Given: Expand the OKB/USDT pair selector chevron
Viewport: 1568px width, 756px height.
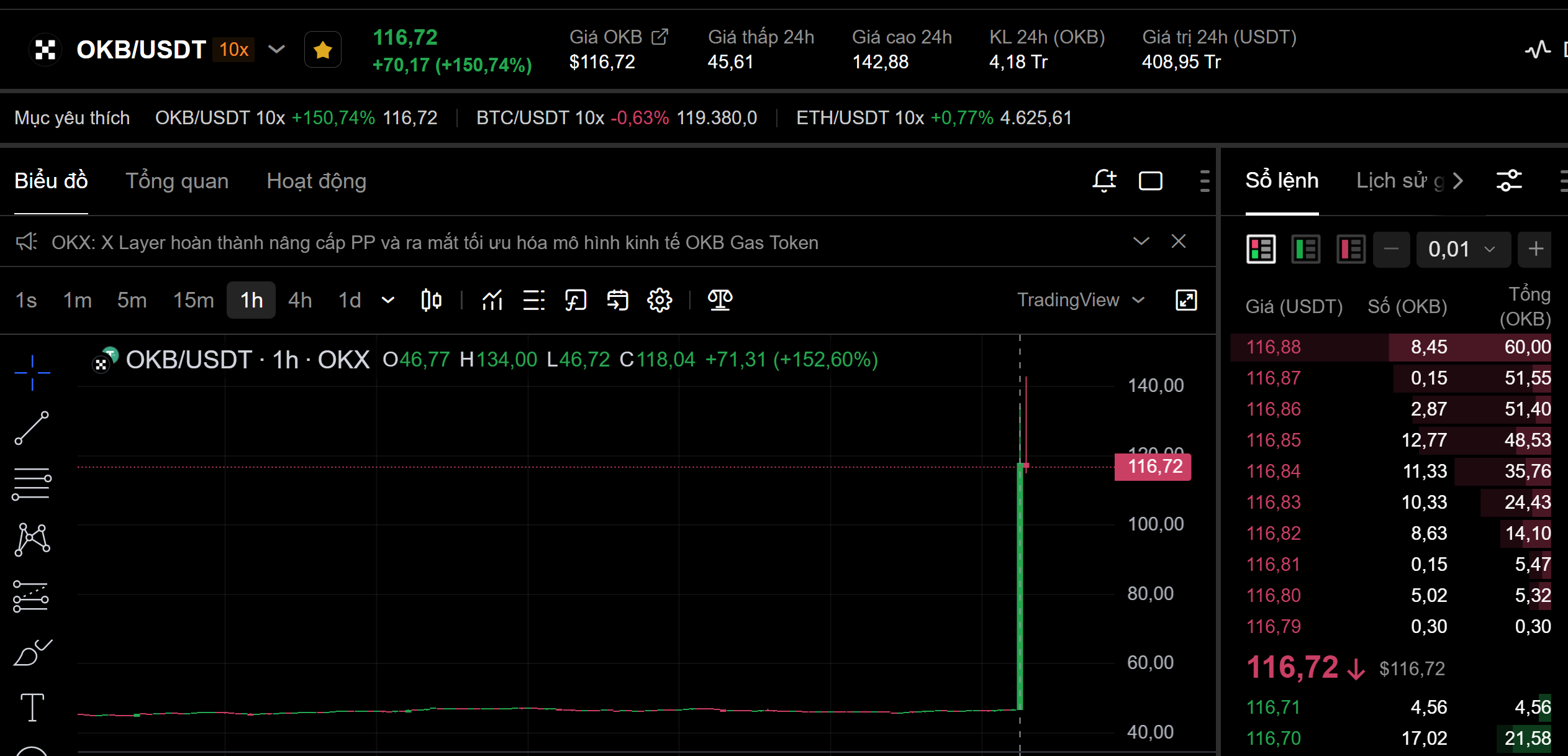Looking at the screenshot, I should (276, 49).
